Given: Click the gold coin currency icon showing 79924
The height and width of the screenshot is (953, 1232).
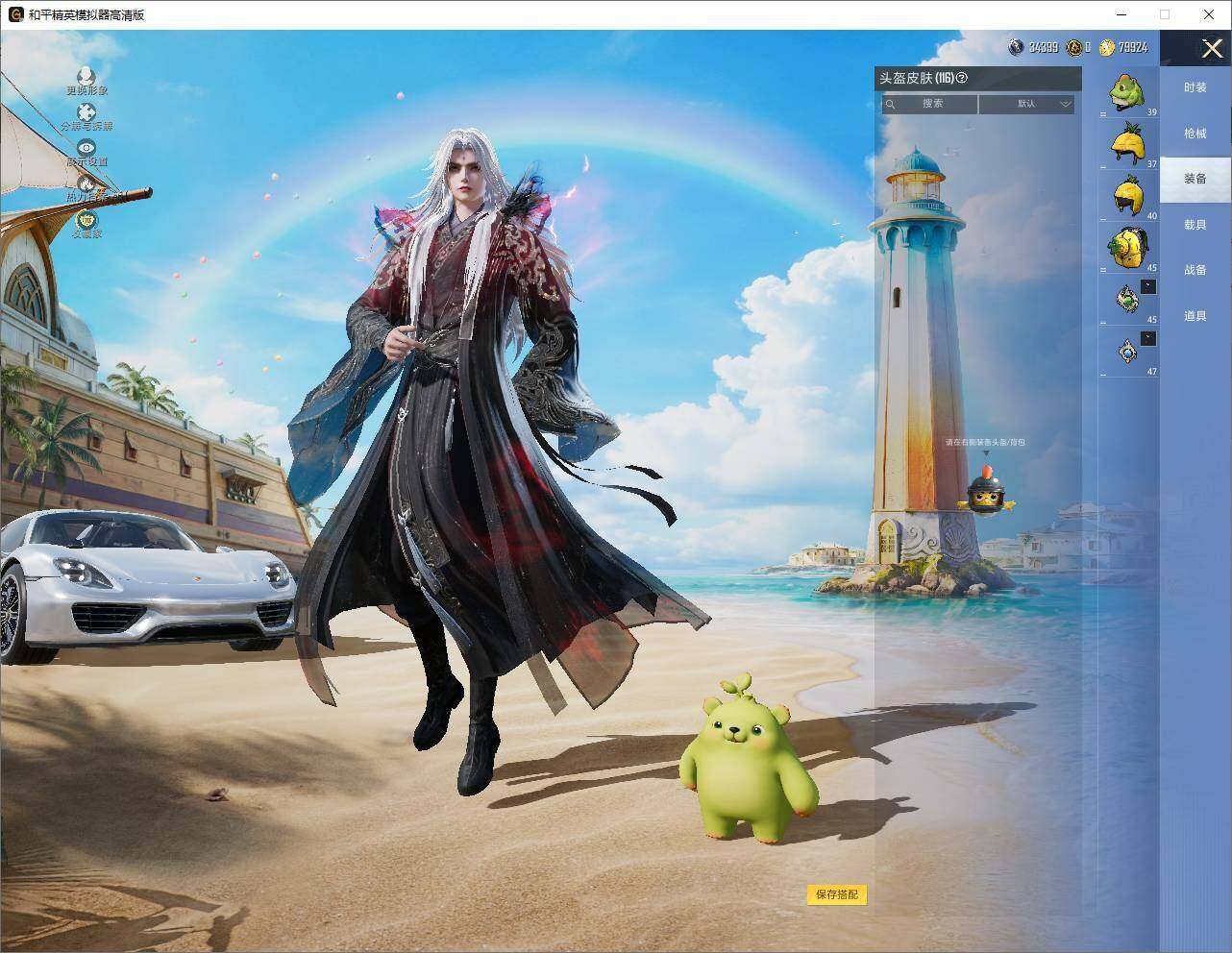Looking at the screenshot, I should 1107,46.
